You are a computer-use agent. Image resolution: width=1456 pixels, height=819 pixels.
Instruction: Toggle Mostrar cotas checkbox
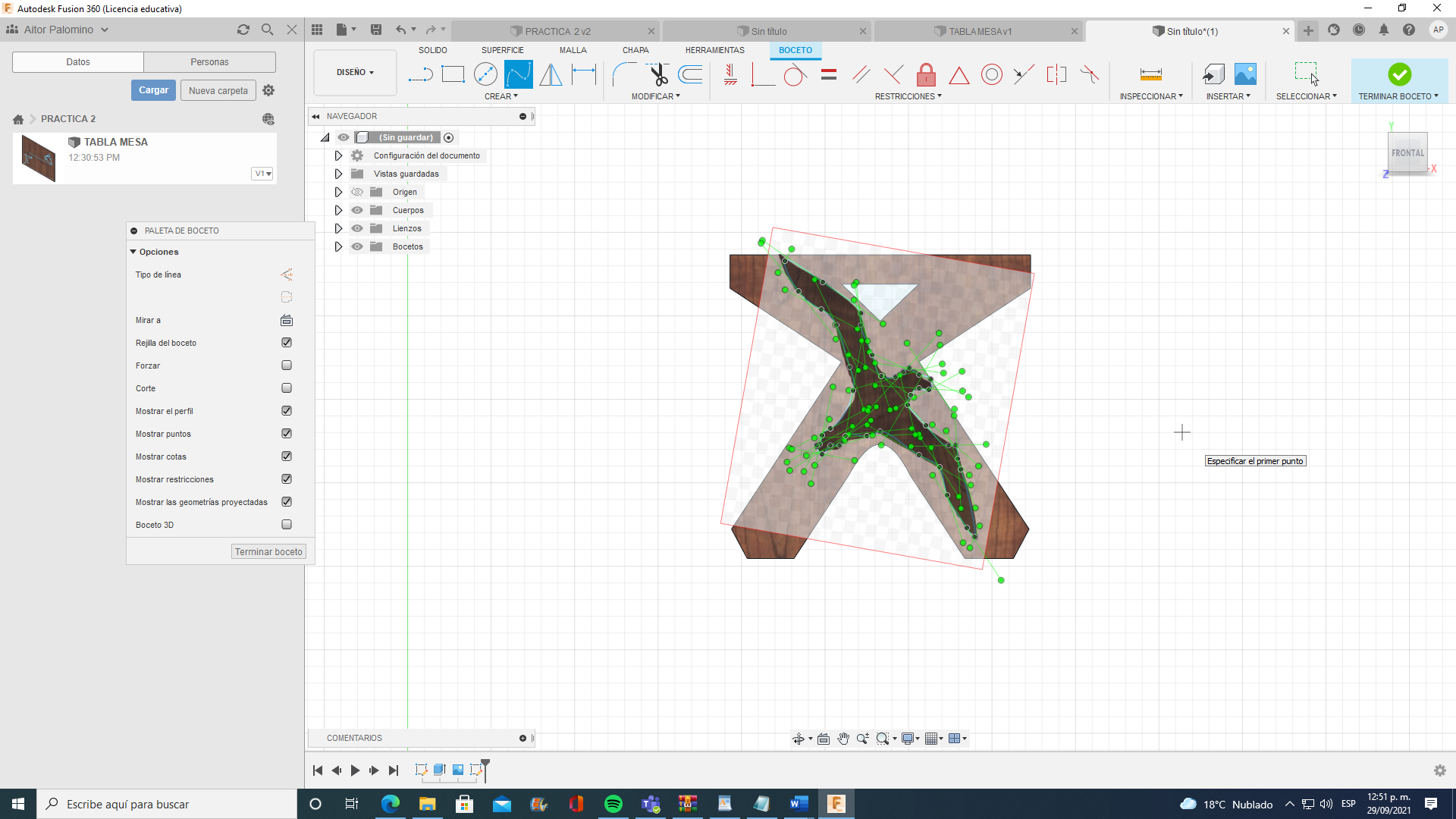click(287, 456)
